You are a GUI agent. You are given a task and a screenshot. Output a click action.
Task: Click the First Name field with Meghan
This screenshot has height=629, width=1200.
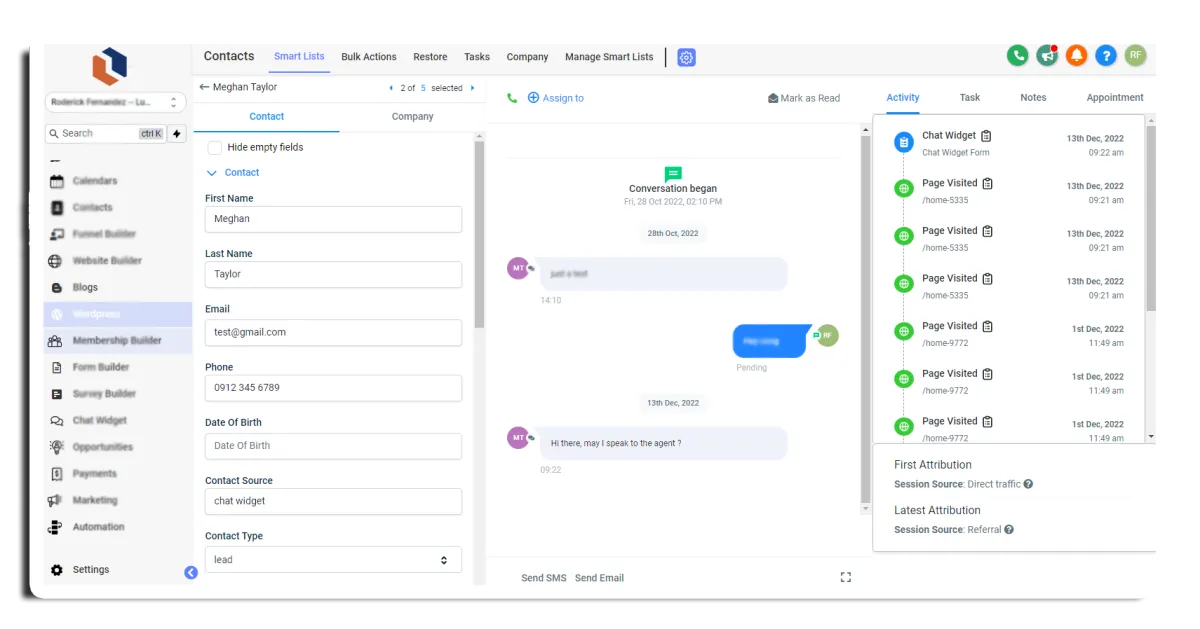(x=333, y=219)
